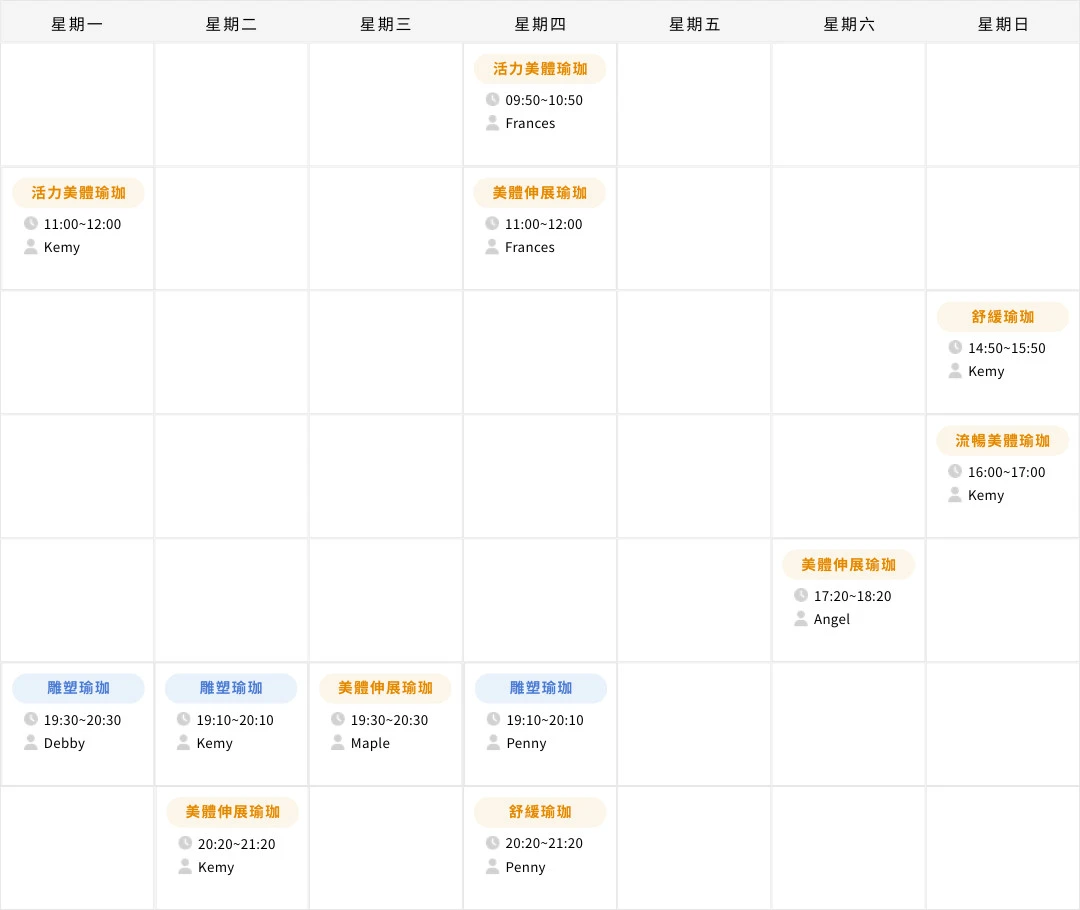Click clock icon beside 16:00~17:00
Screen dimensions: 1080x910
(955, 471)
